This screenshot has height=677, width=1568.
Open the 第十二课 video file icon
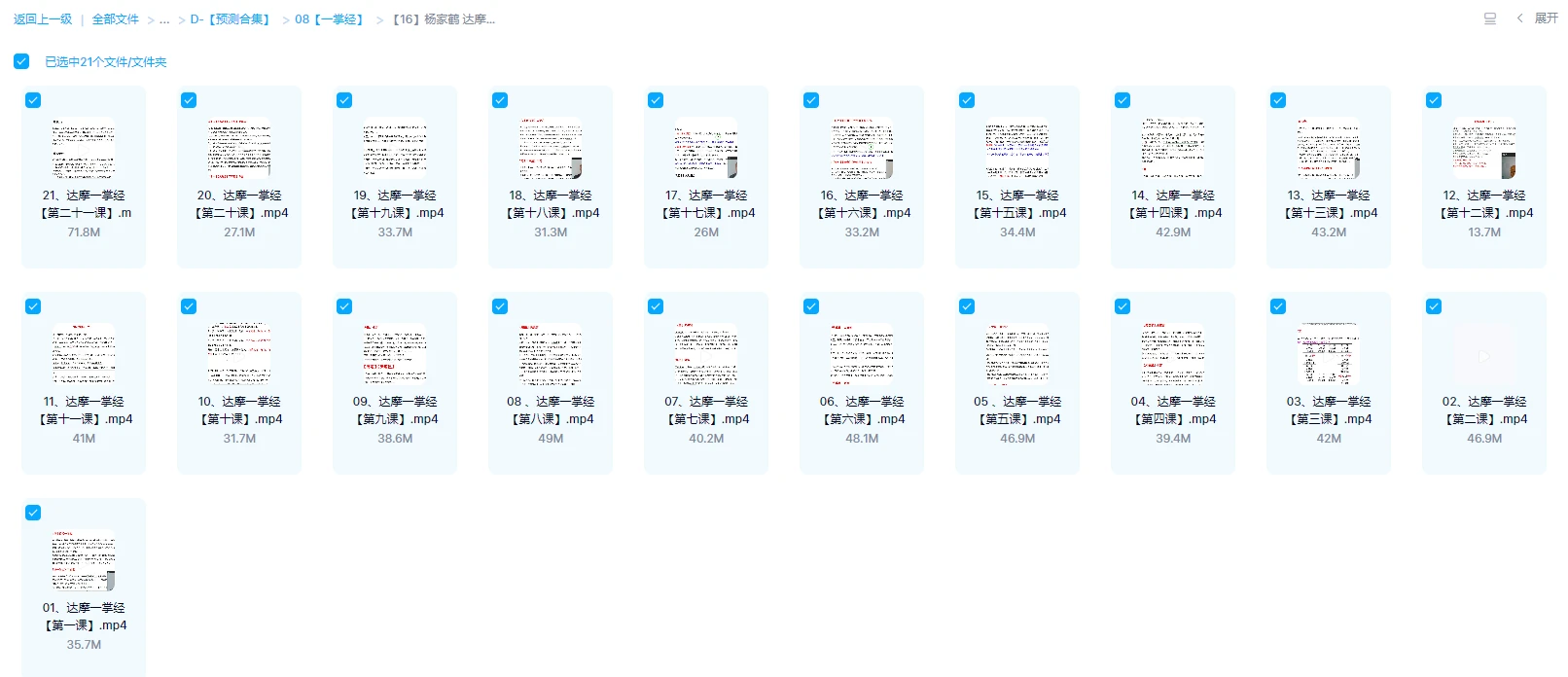pyautogui.click(x=1483, y=149)
